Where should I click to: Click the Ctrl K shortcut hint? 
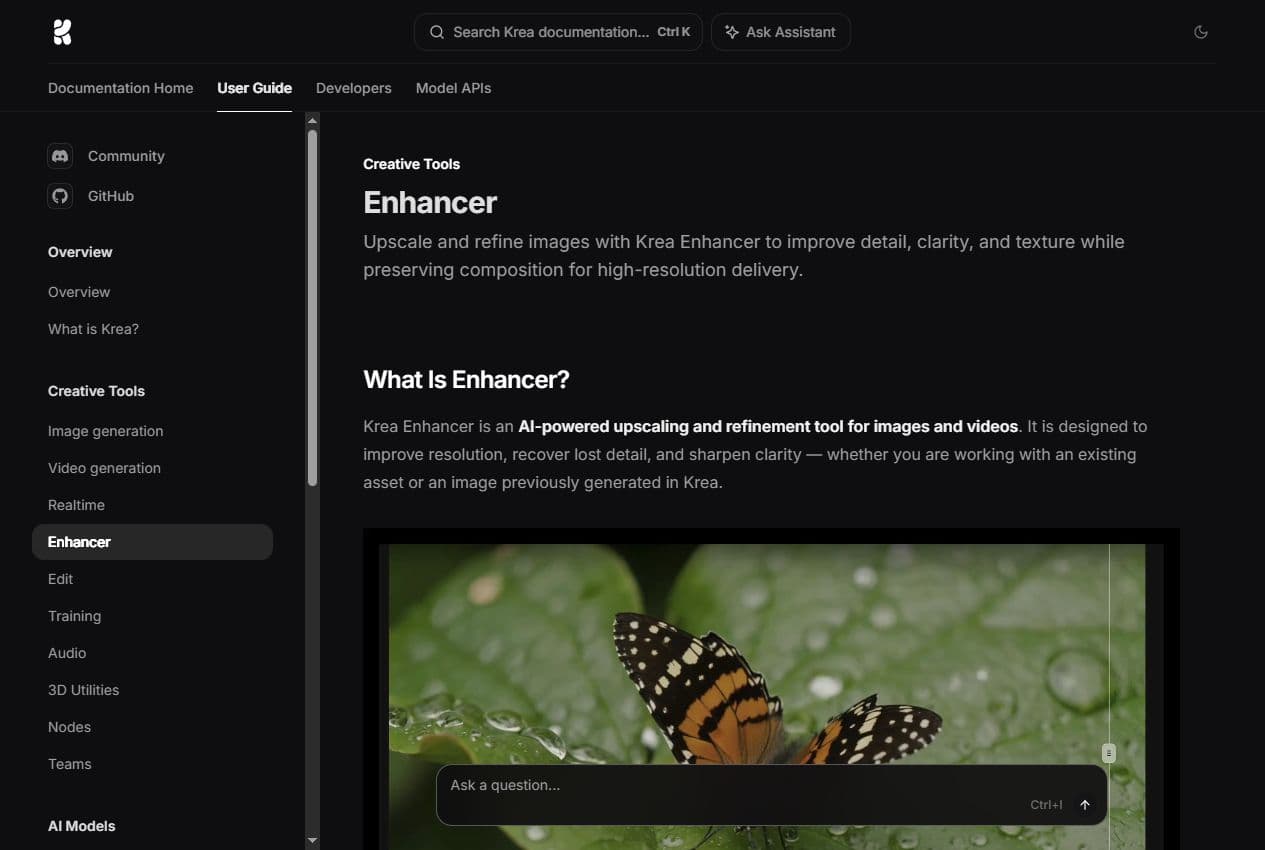673,32
